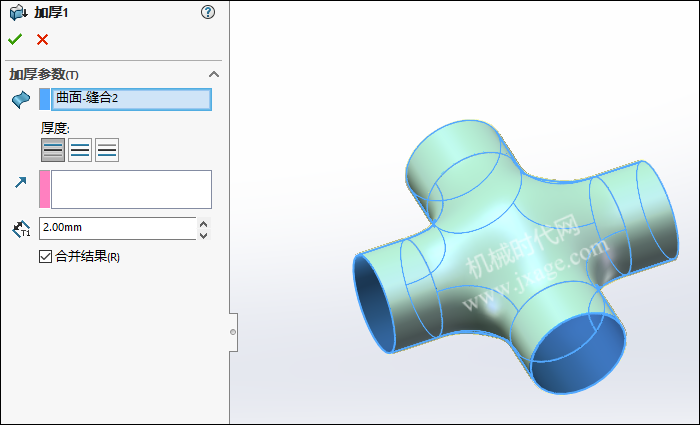Screen dimensions: 700x425
Task: Choose thicken side 1 option
Action: point(53,150)
